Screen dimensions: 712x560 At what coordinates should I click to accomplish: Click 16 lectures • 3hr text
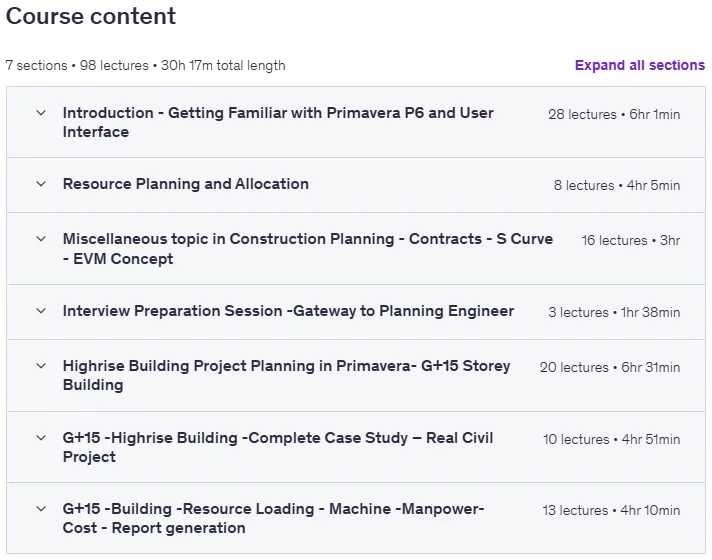tap(631, 240)
